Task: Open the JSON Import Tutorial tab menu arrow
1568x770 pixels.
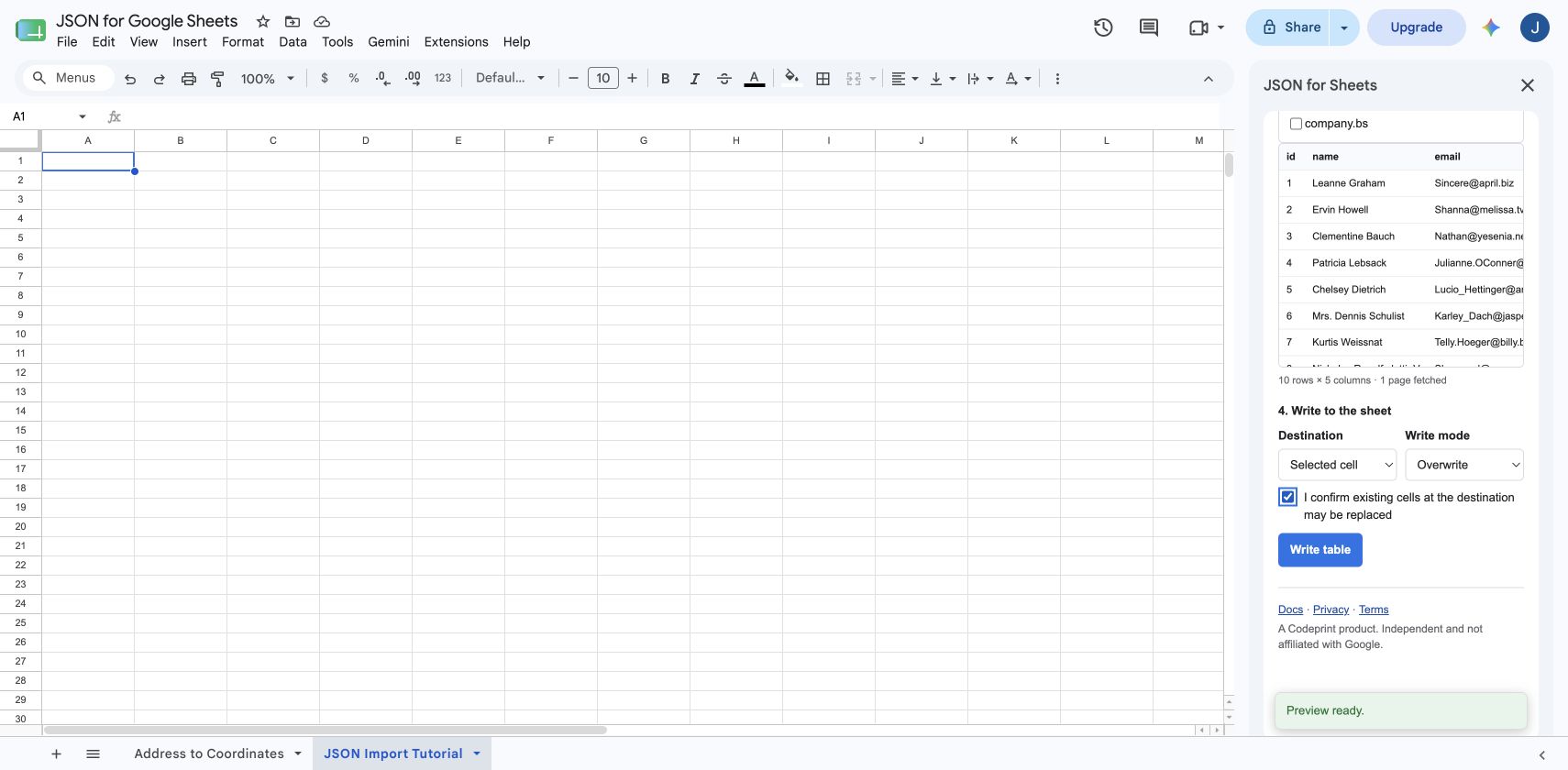Action: pyautogui.click(x=477, y=753)
